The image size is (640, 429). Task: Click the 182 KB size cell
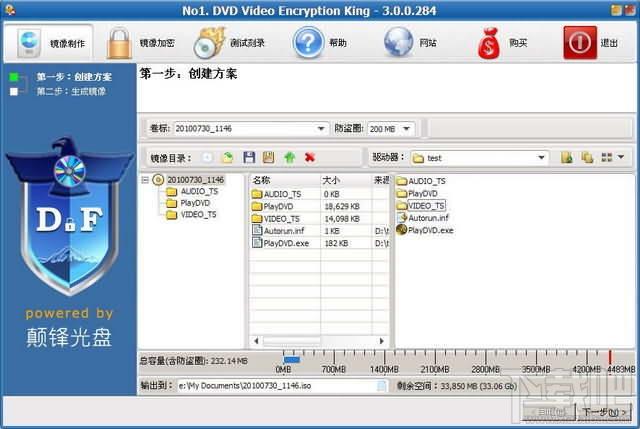(336, 243)
